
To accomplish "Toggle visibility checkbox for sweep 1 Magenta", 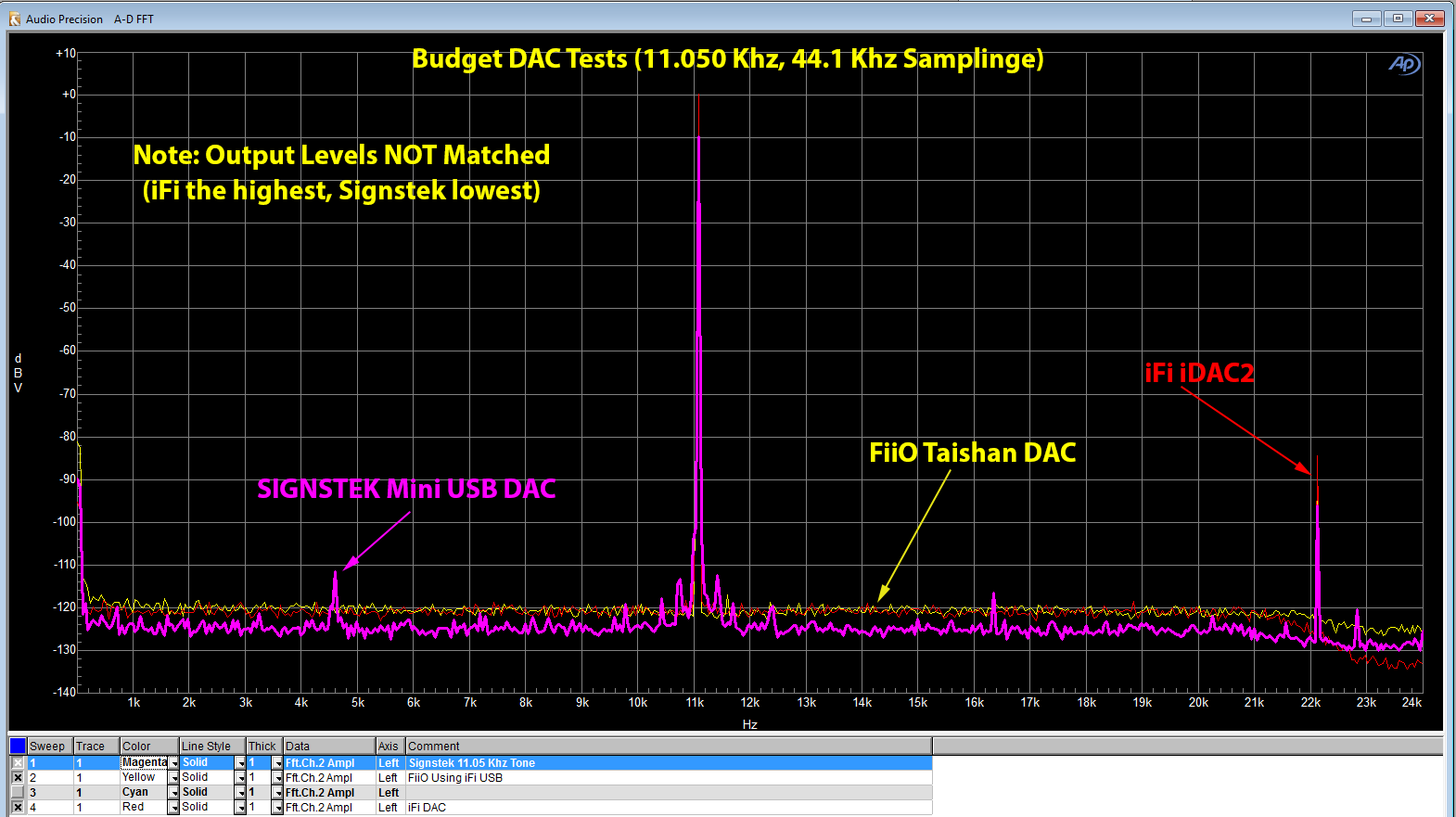I will [18, 763].
